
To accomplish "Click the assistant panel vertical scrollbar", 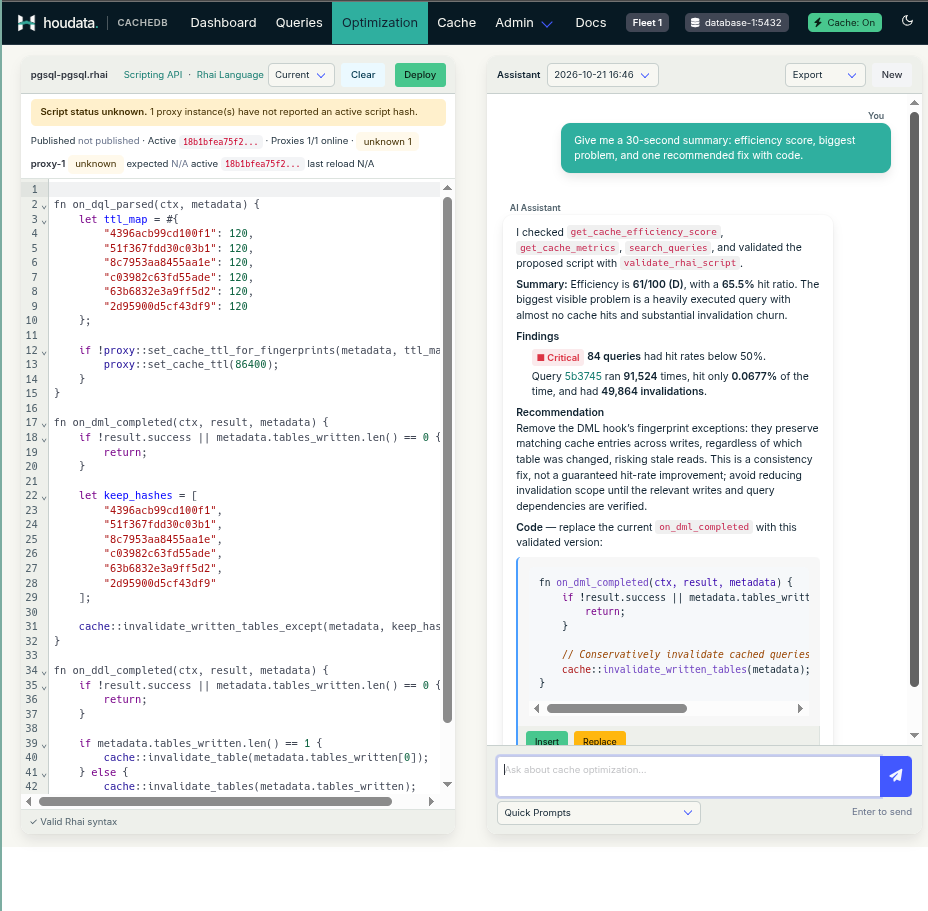I will pos(914,400).
